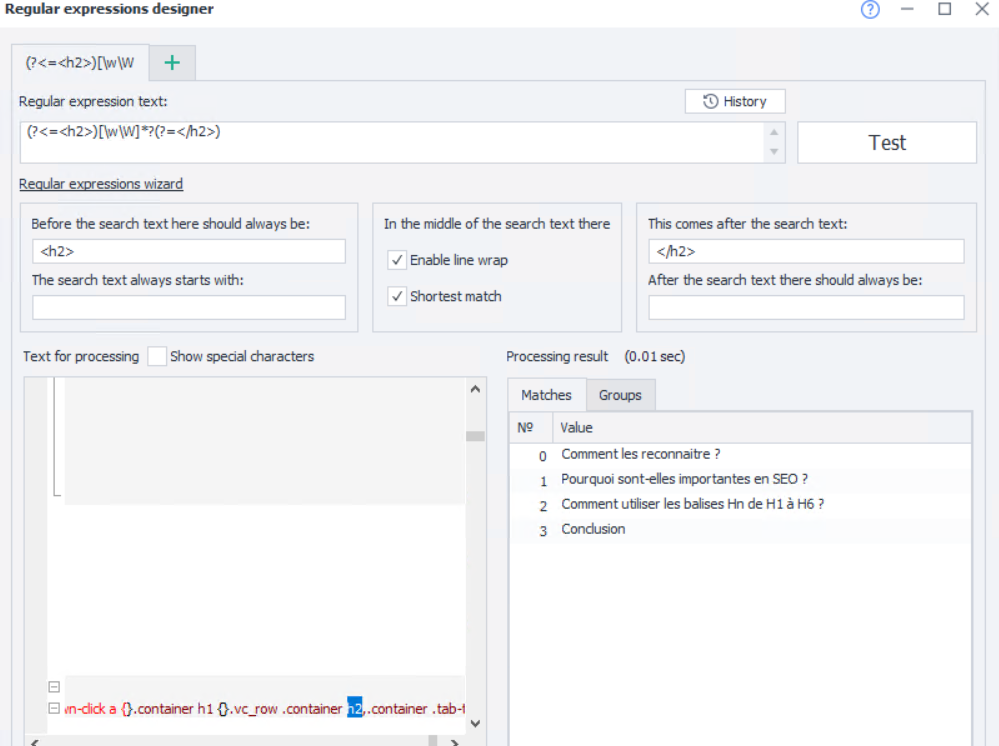Add a new regex tab with plus icon
999x746 pixels.
click(172, 62)
